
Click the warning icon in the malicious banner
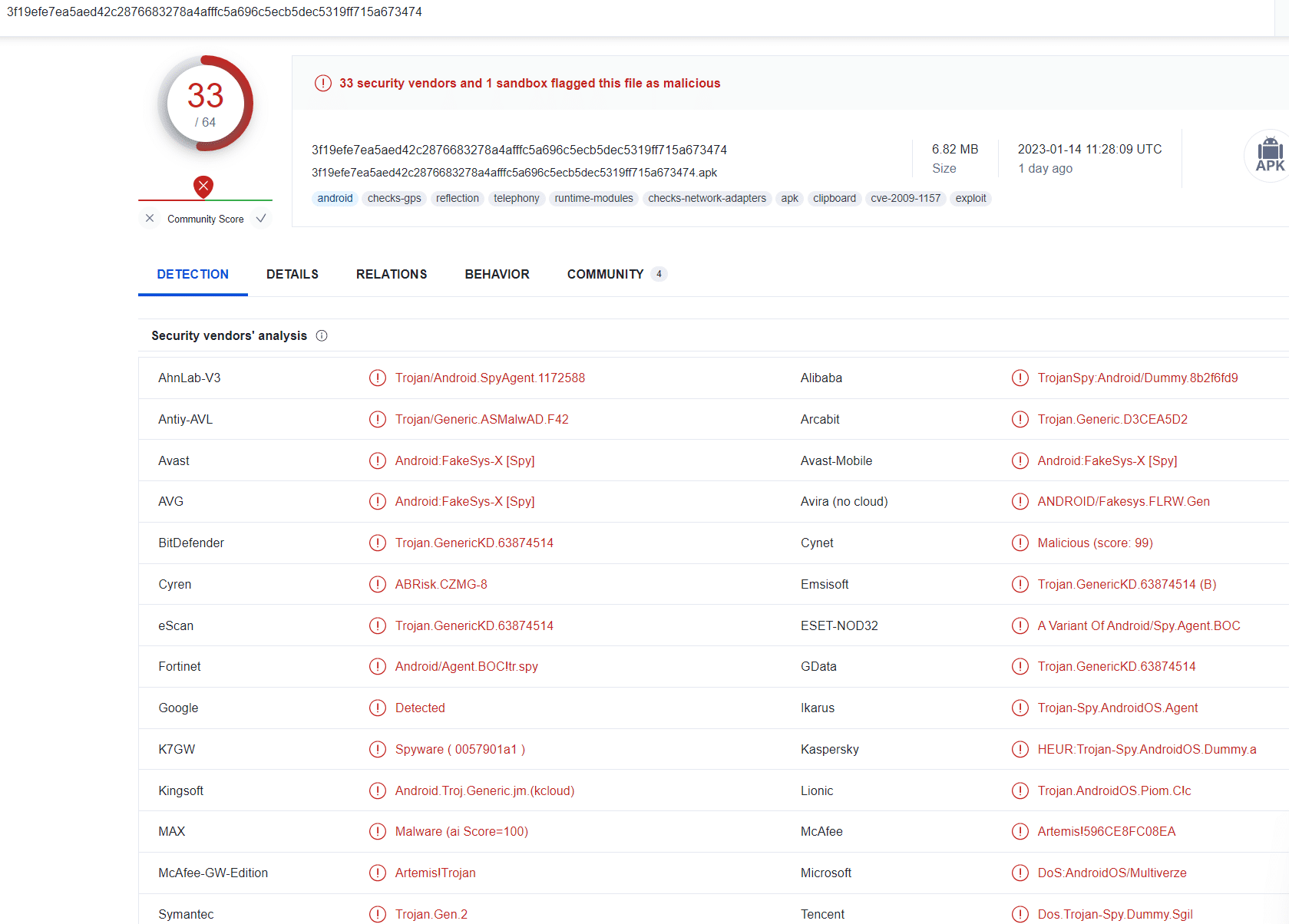click(x=322, y=83)
